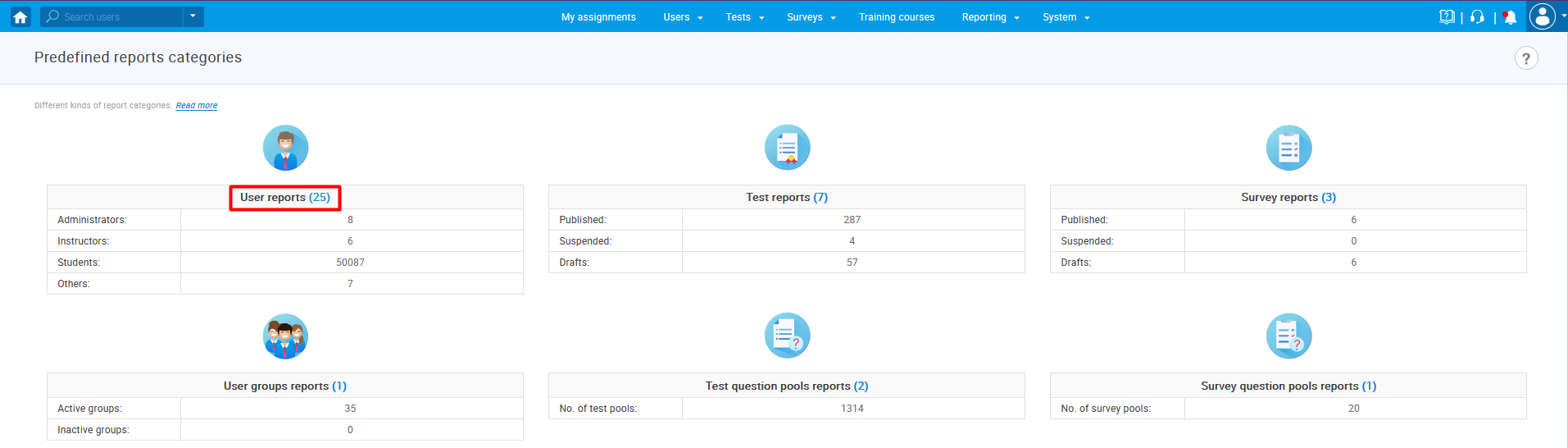The image size is (1568, 448).
Task: Click the User reports avatar icon
Action: pyautogui.click(x=285, y=148)
